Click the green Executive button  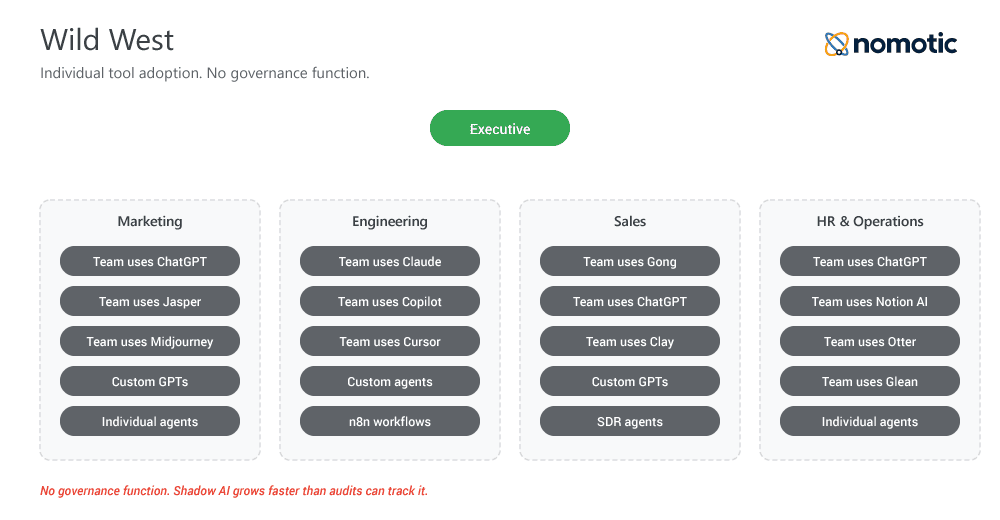pos(500,129)
